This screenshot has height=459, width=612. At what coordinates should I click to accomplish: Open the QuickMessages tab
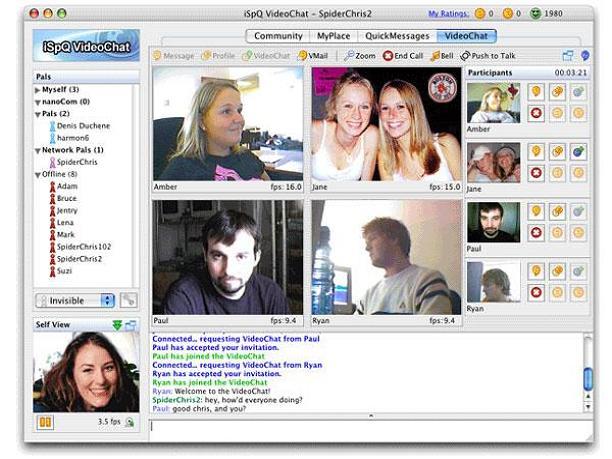[397, 36]
